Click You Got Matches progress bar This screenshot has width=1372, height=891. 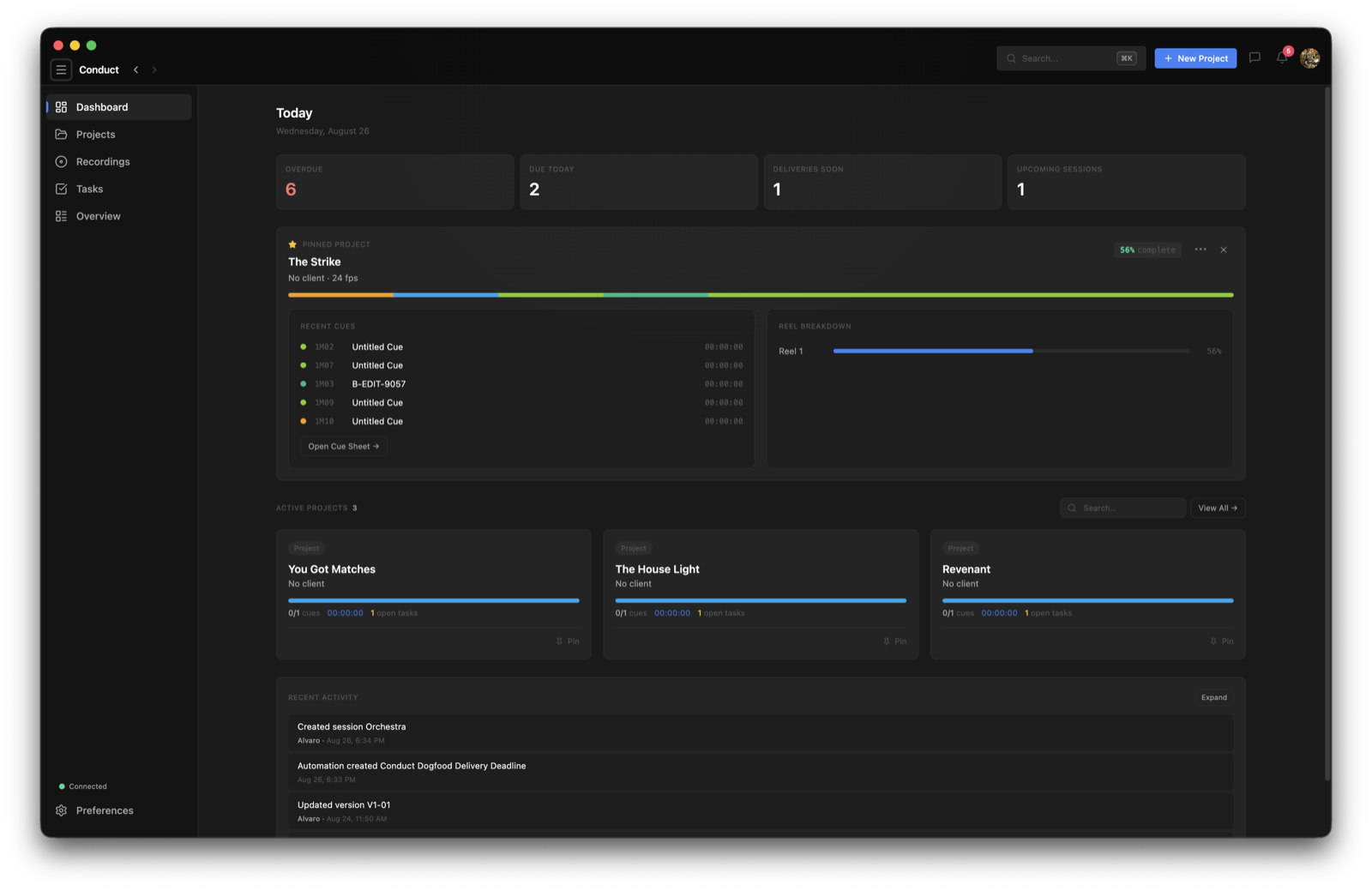click(434, 600)
